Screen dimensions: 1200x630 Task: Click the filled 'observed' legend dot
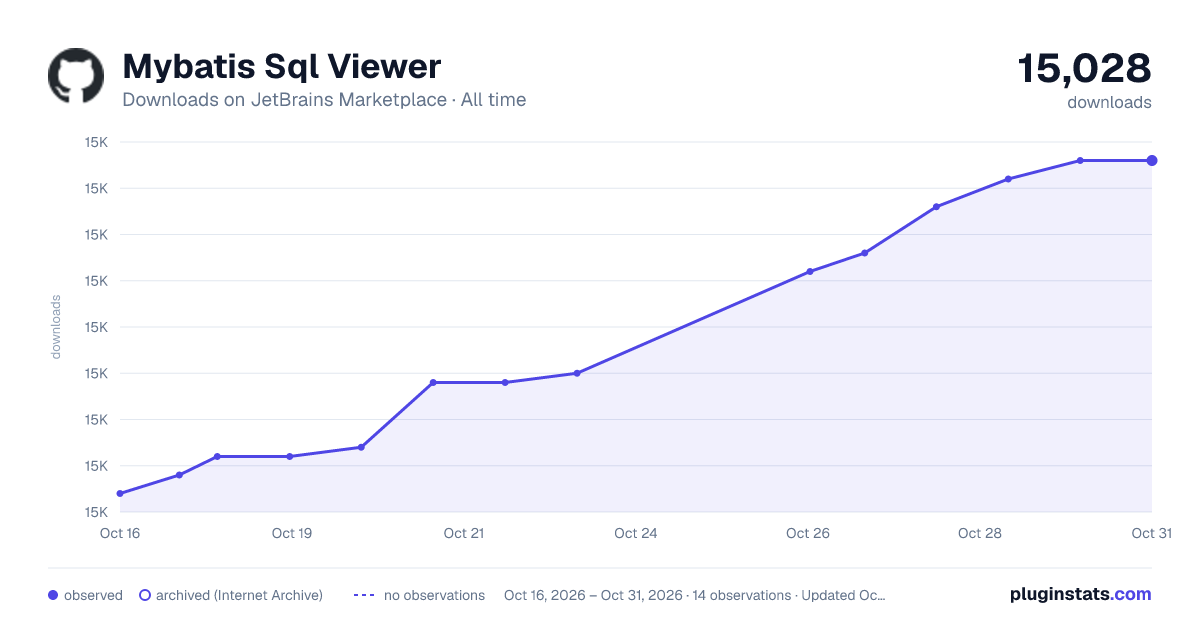(53, 595)
